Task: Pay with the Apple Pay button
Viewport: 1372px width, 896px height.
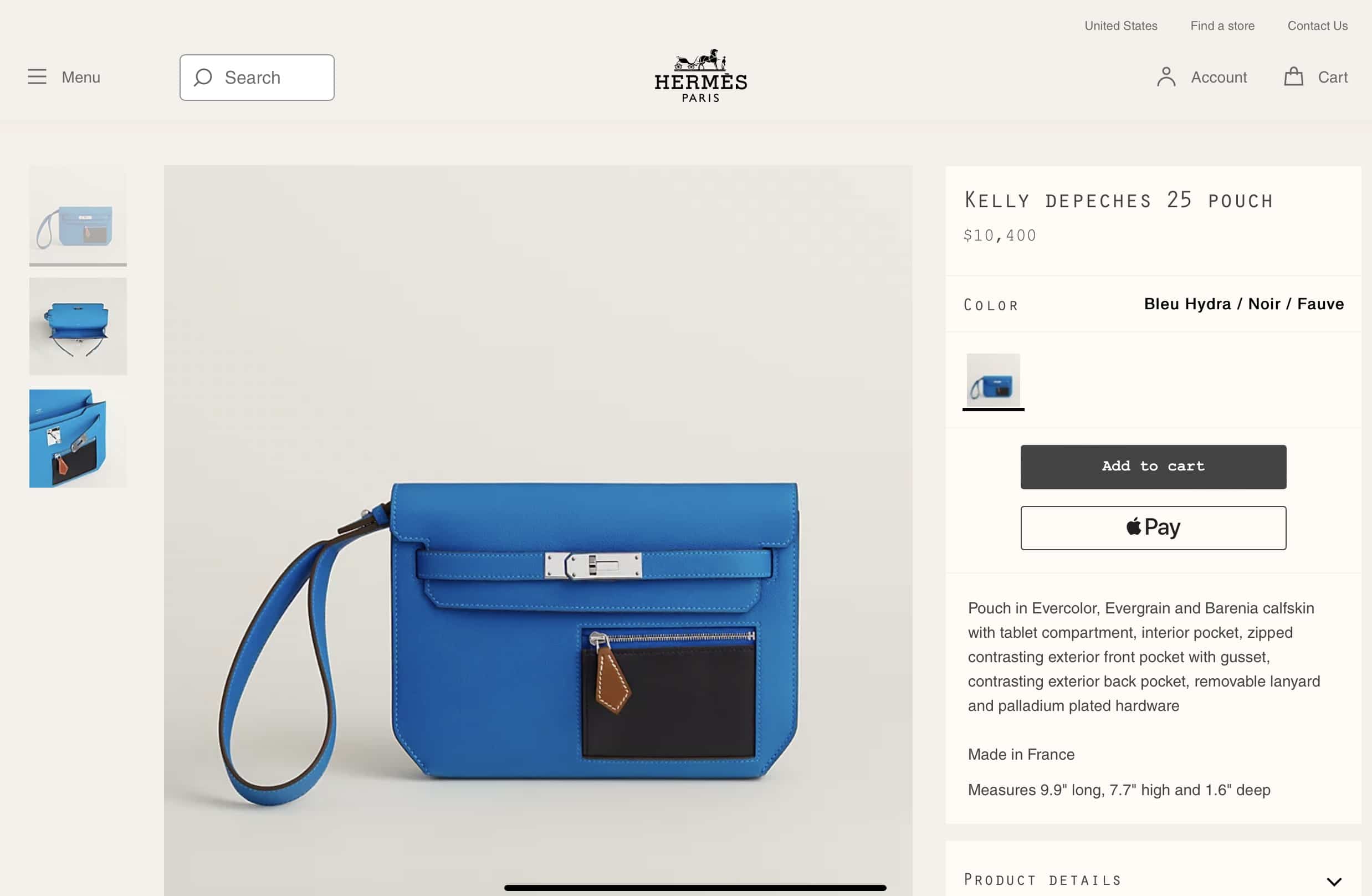Action: (1153, 528)
